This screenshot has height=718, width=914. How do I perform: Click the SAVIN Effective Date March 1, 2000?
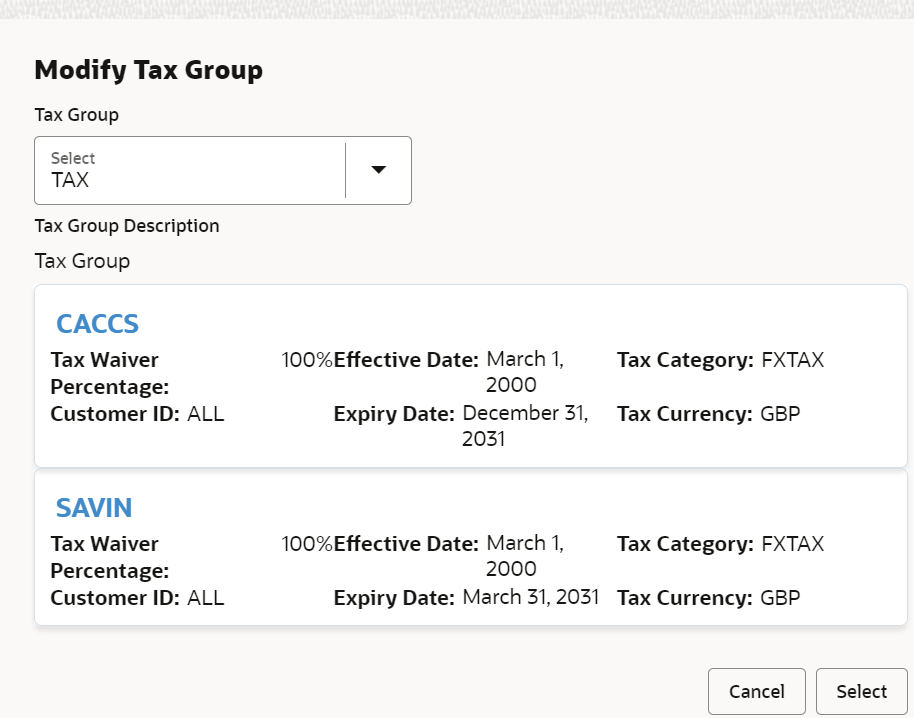pos(525,555)
